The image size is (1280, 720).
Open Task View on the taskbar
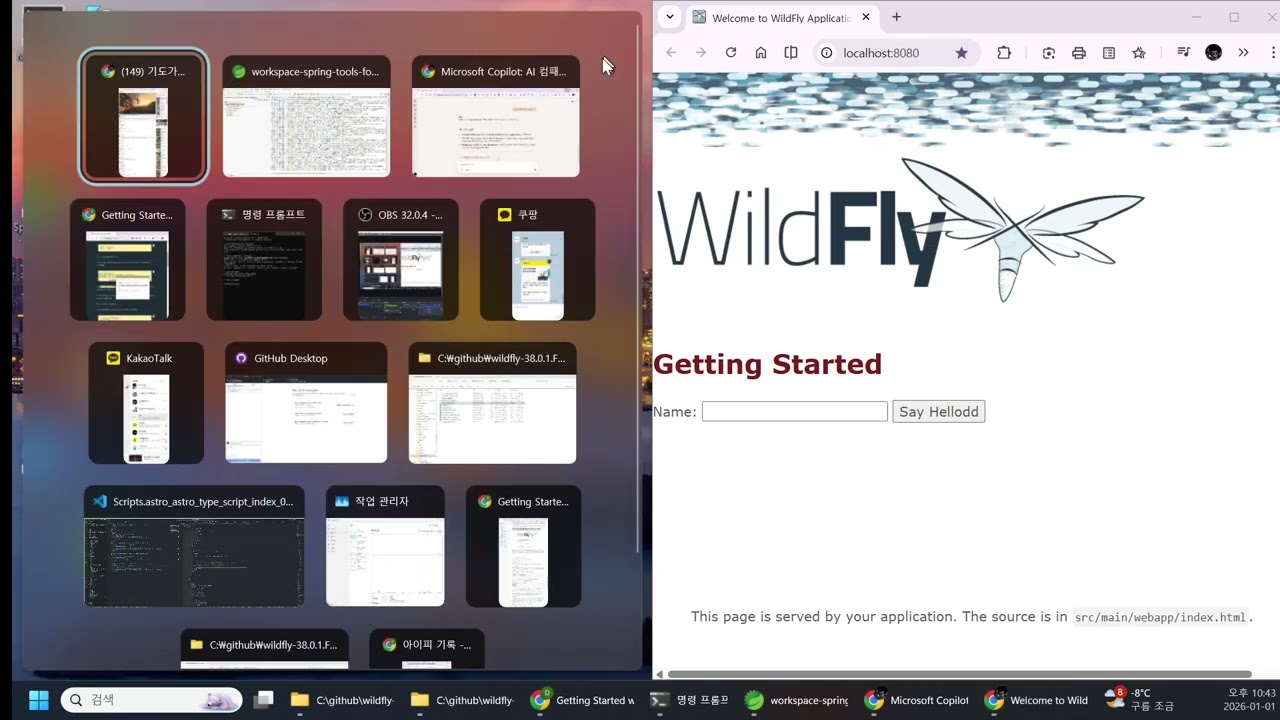coord(264,700)
